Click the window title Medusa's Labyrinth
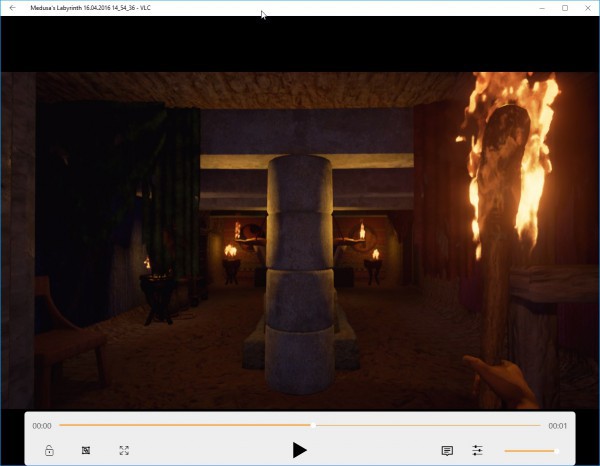Screen dimensions: 600x466 click(91, 8)
